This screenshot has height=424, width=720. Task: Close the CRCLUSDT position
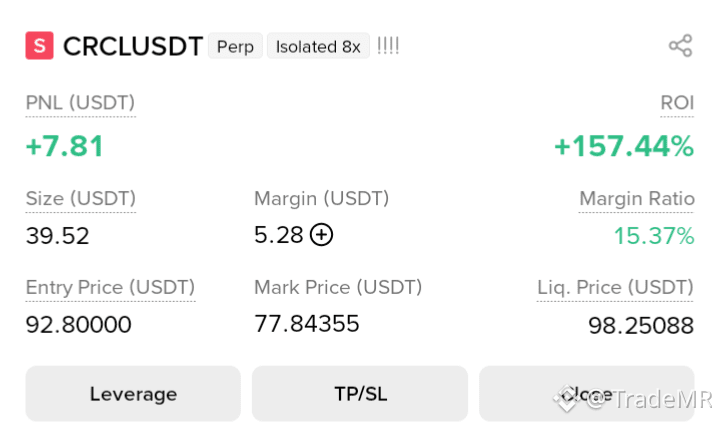587,394
